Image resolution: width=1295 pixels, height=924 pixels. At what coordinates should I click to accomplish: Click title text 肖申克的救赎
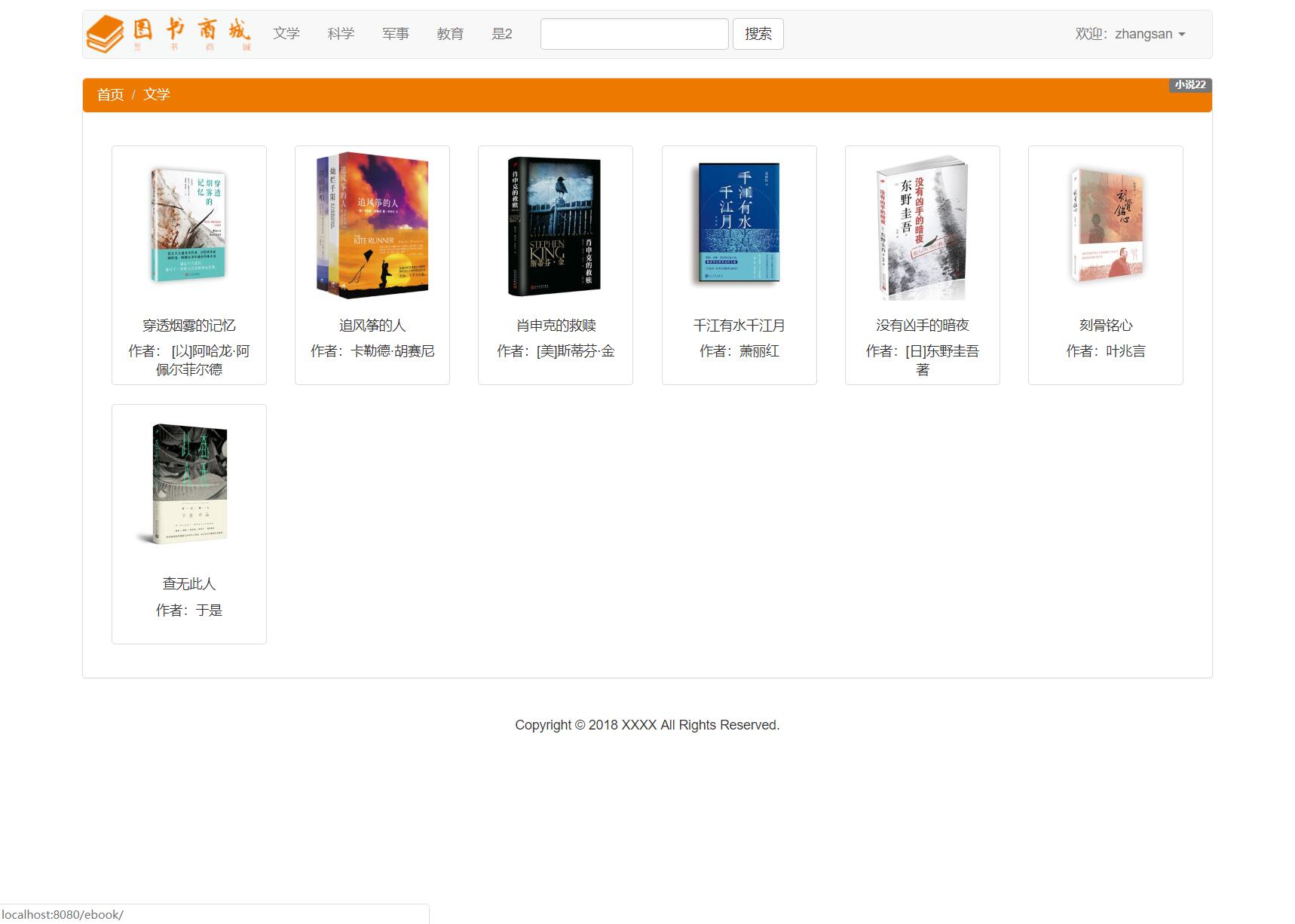click(556, 326)
